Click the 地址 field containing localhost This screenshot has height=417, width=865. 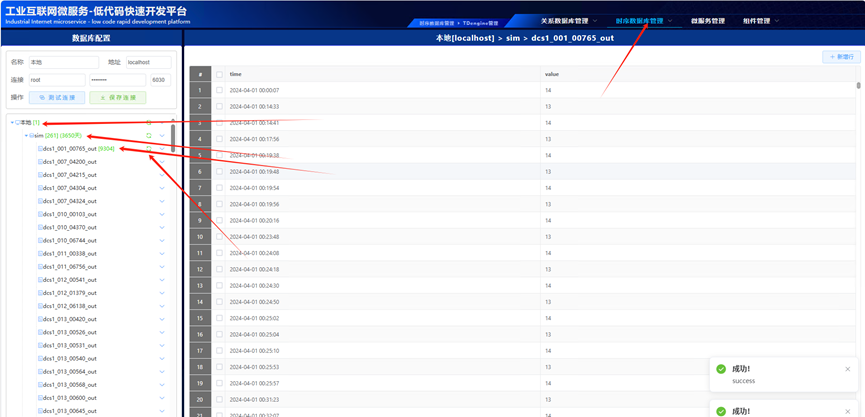coord(148,62)
